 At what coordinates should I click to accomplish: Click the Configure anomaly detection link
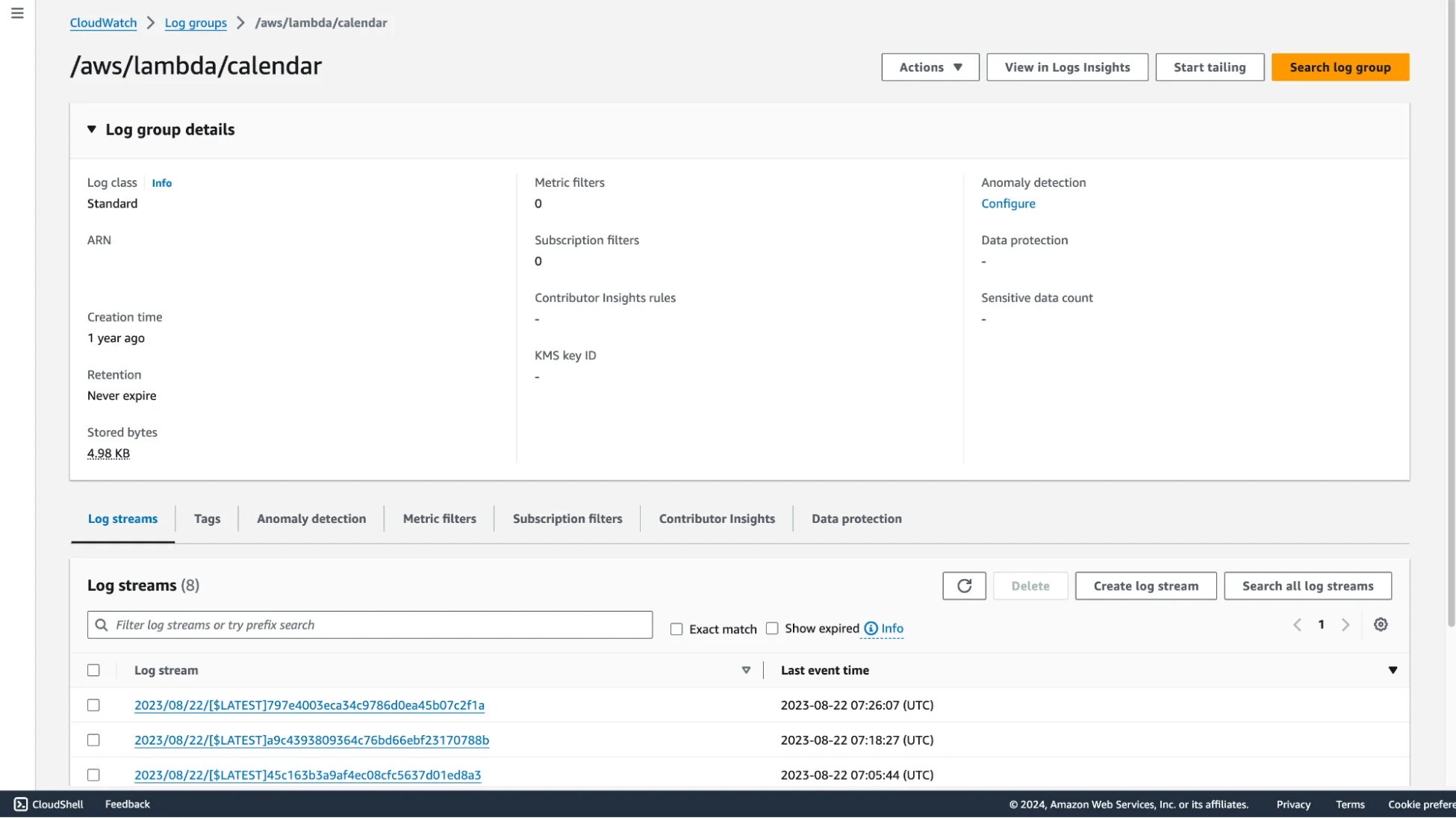pyautogui.click(x=1008, y=203)
